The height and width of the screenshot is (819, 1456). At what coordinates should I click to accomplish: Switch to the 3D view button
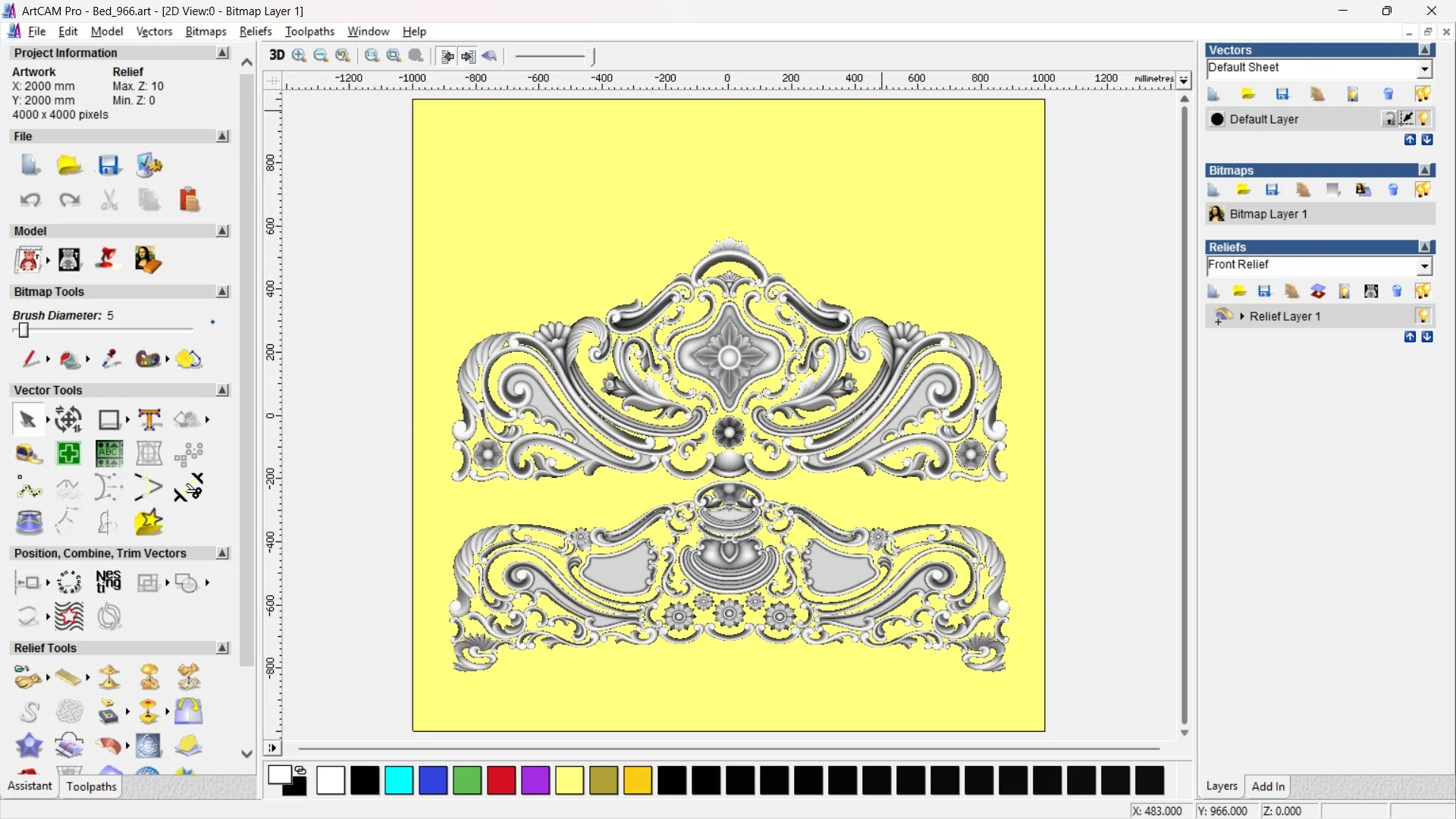pos(277,55)
